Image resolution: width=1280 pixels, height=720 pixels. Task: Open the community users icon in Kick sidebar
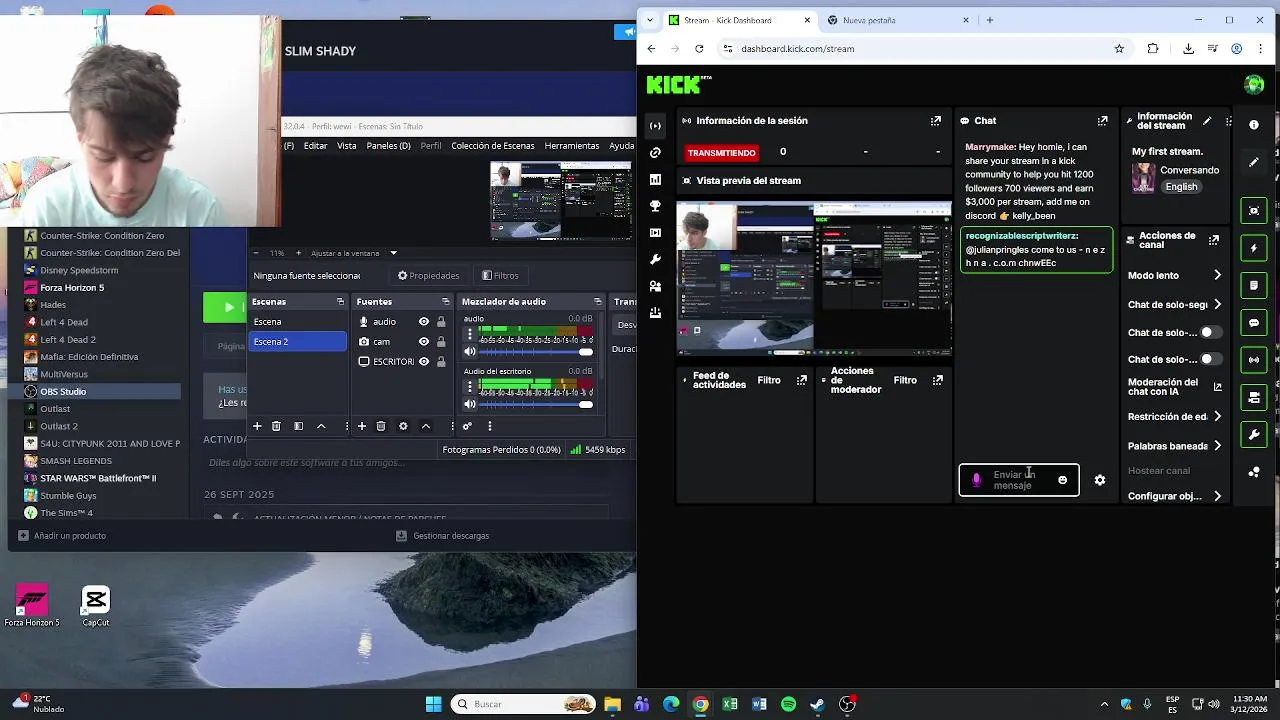tap(655, 286)
